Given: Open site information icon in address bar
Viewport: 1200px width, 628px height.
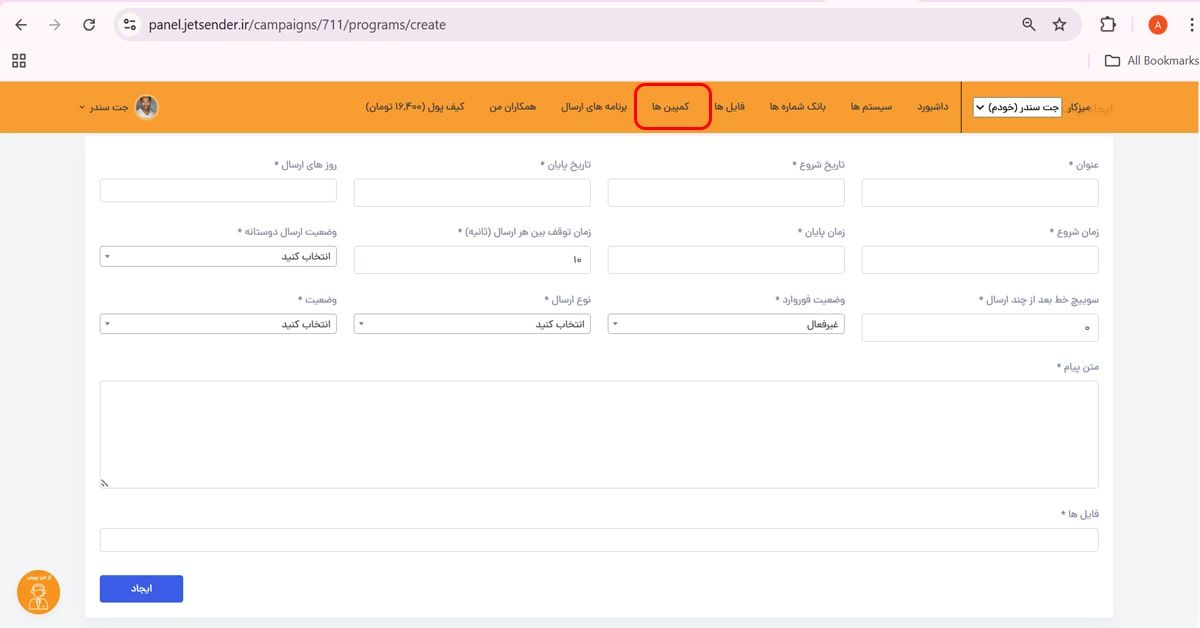Looking at the screenshot, I should (x=129, y=25).
